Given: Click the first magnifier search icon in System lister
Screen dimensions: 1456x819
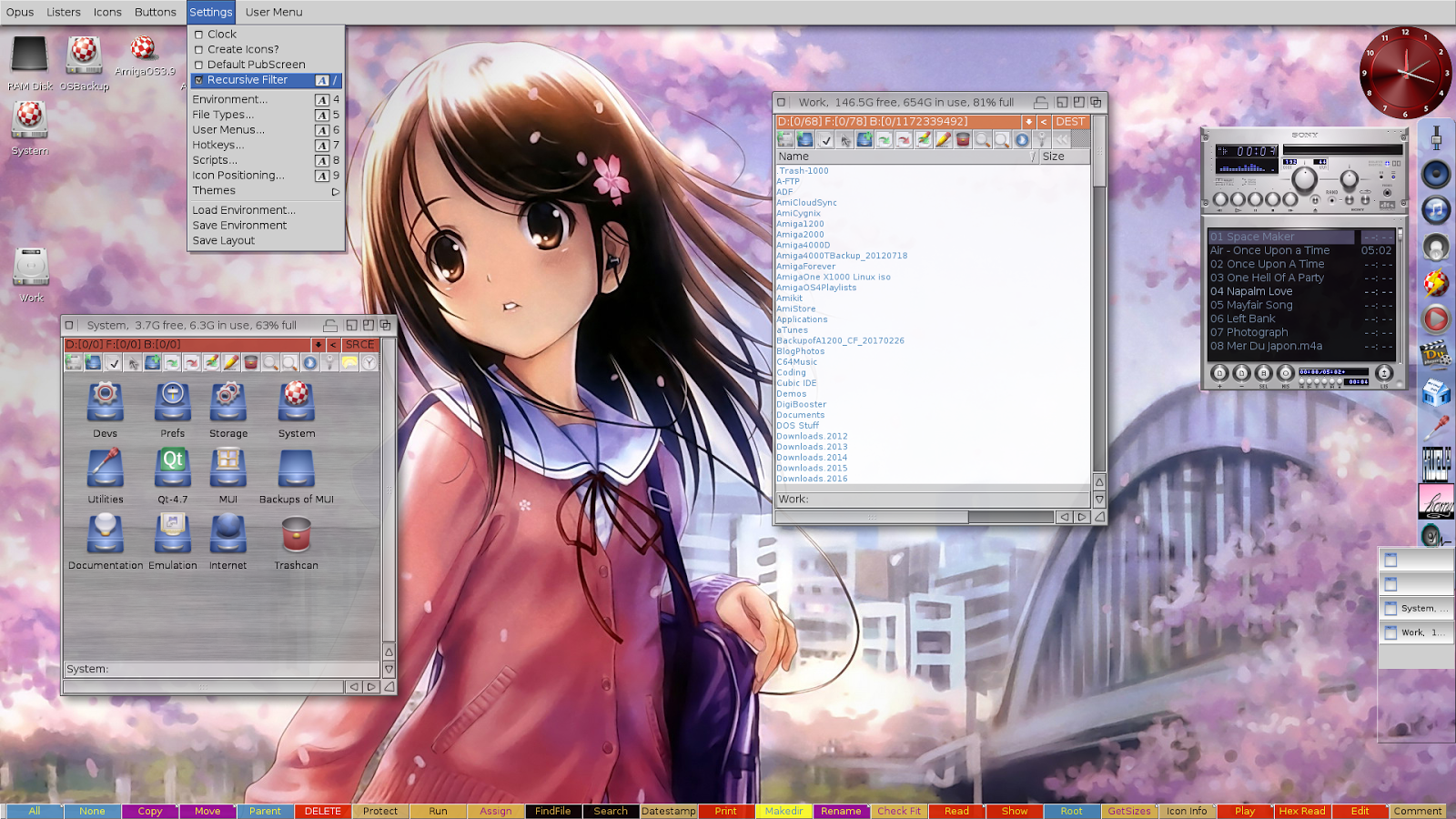Looking at the screenshot, I should tap(270, 362).
